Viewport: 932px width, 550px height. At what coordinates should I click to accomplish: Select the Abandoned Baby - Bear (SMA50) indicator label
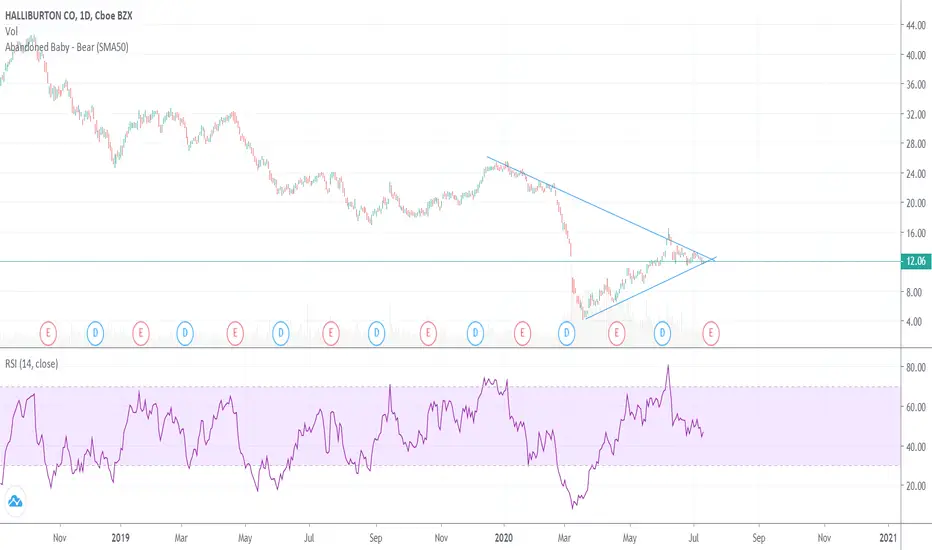click(x=67, y=47)
